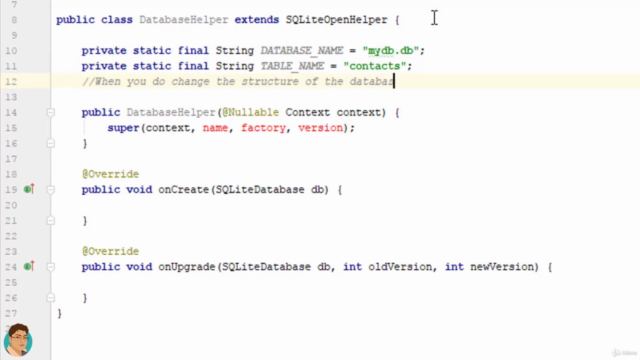Click the newVersion parameter
The width and height of the screenshot is (640, 360).
tap(502, 267)
